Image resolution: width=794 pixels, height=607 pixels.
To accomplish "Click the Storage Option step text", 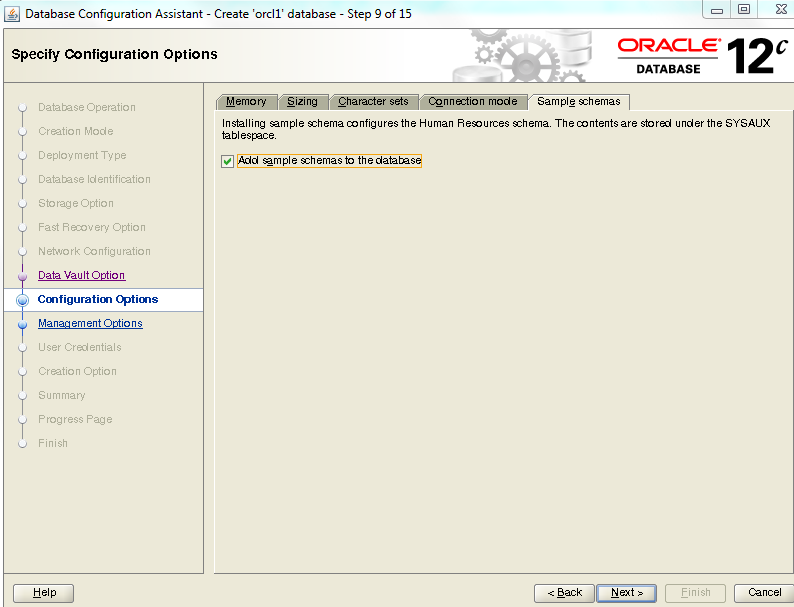I will 75,203.
